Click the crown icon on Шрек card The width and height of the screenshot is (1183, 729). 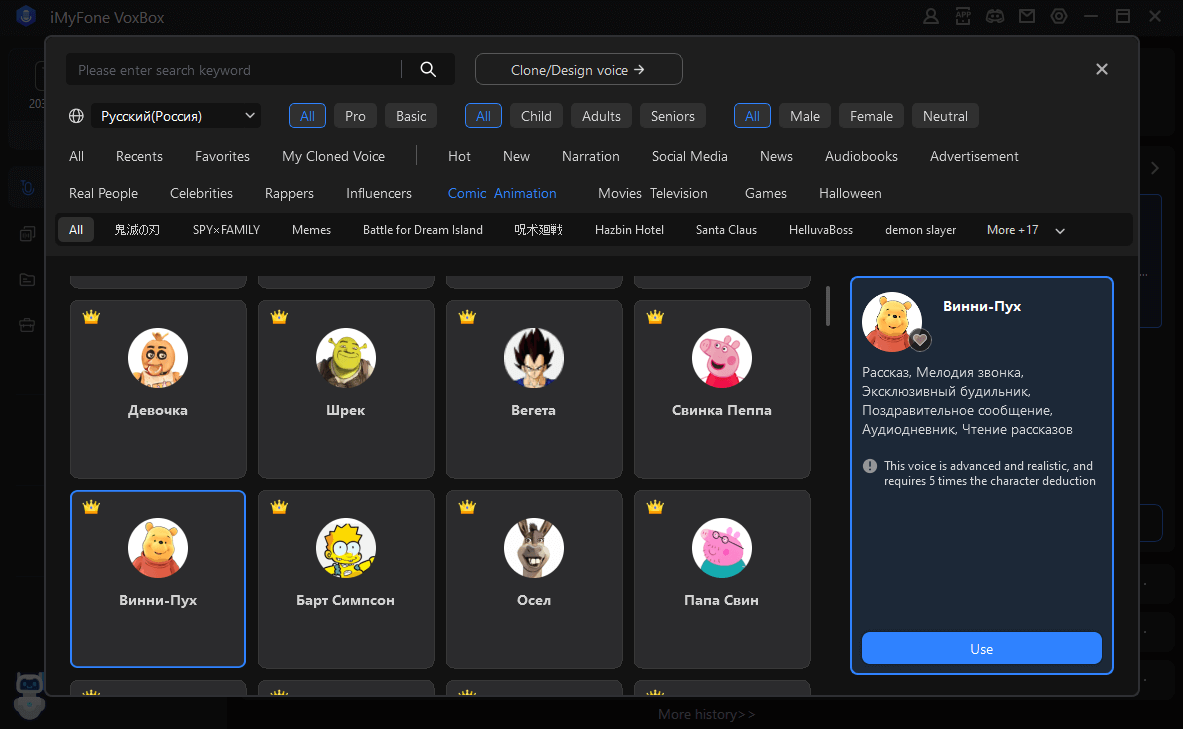click(279, 317)
